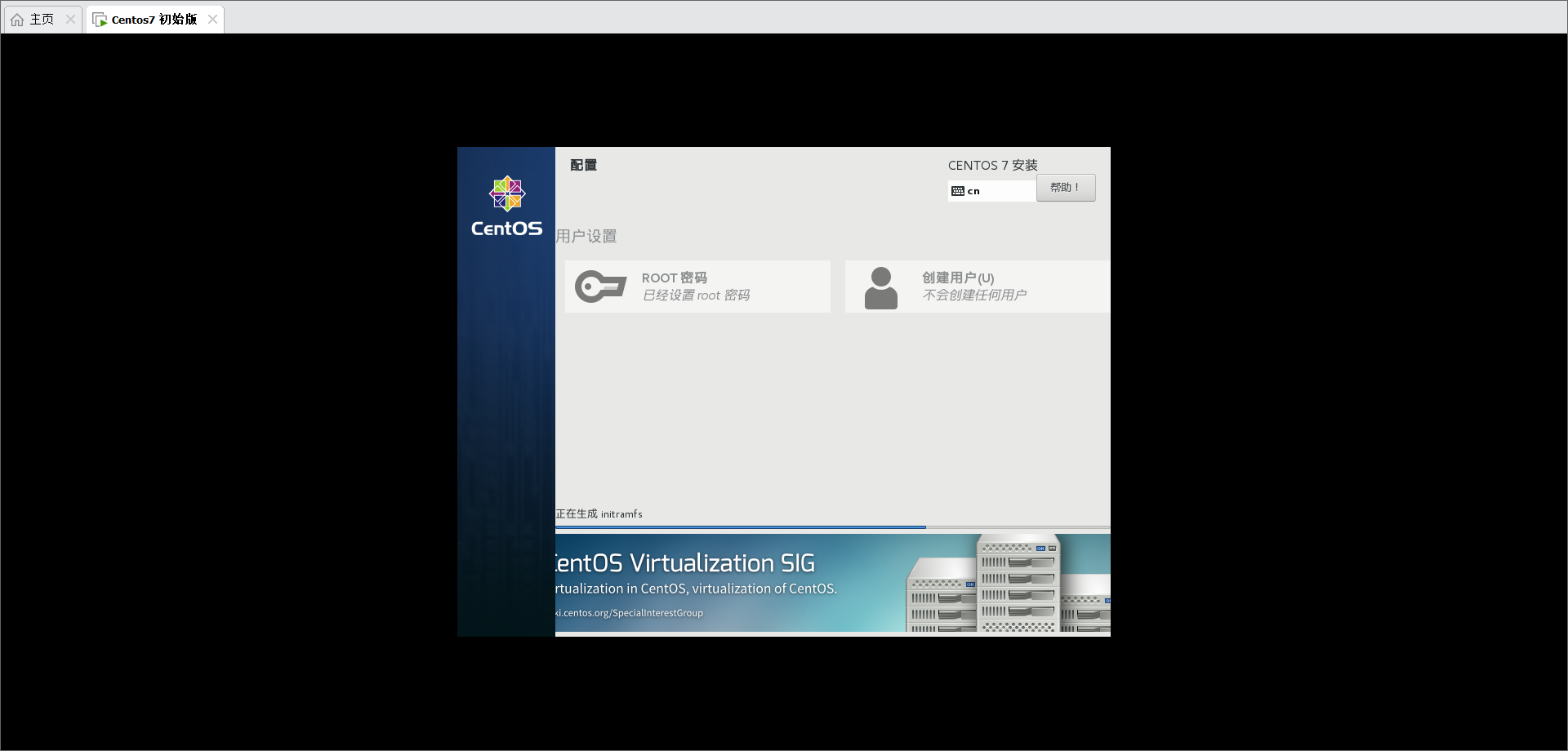Click the keyboard icon beside cn
1568x751 pixels.
pyautogui.click(x=958, y=191)
